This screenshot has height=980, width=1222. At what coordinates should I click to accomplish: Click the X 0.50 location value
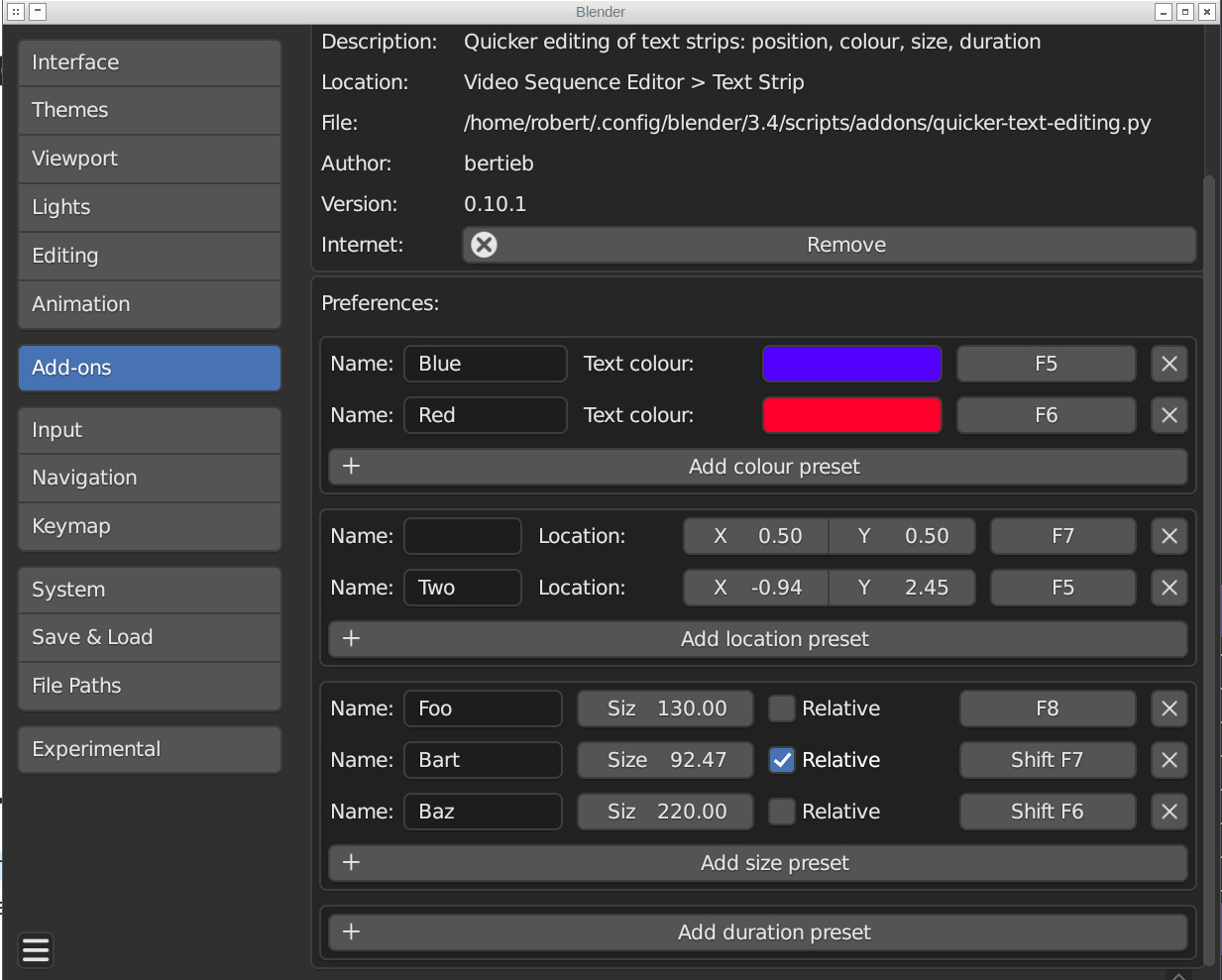(x=756, y=536)
